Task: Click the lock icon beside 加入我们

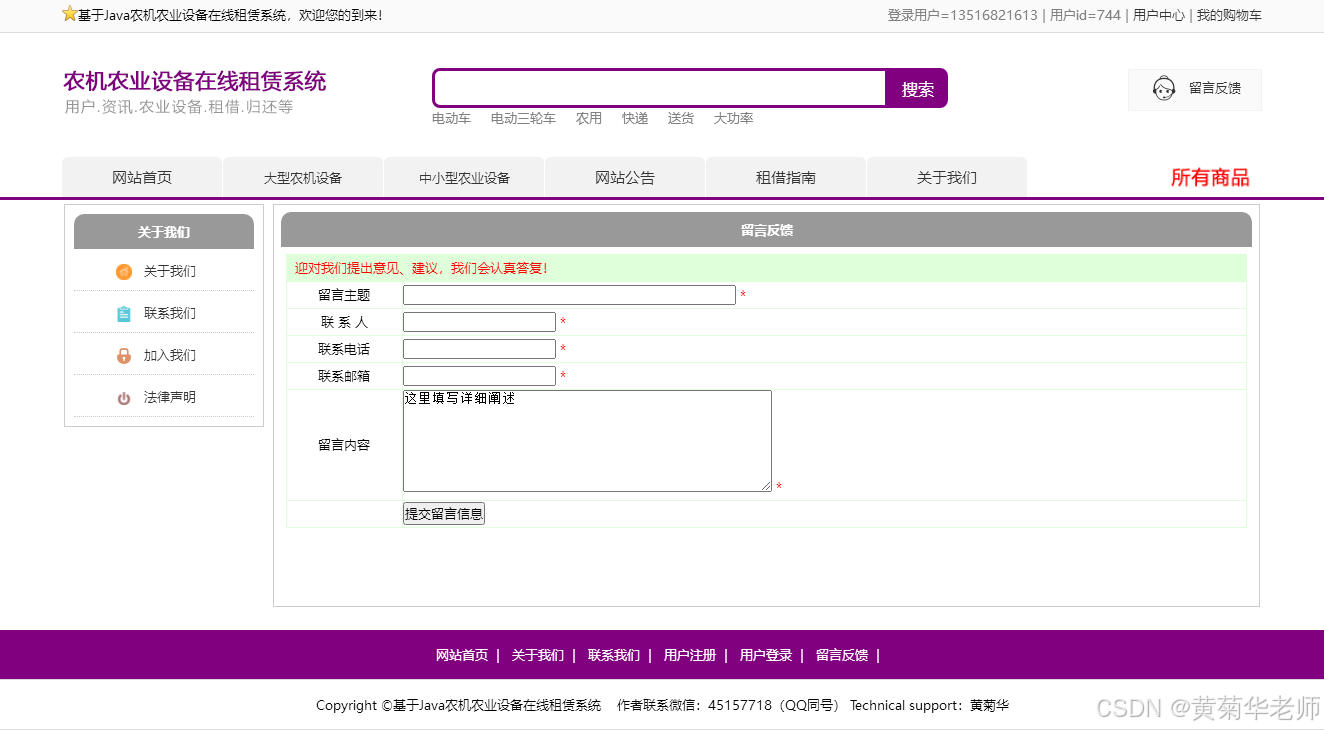Action: [x=124, y=356]
